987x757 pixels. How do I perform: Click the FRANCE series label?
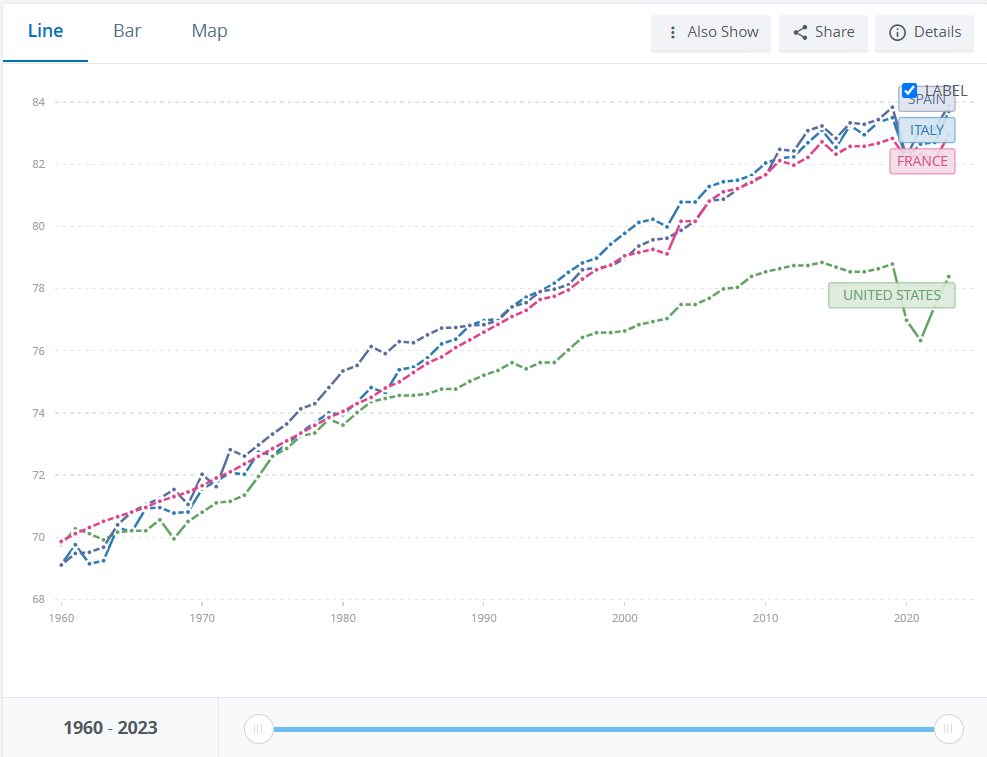[x=922, y=161]
